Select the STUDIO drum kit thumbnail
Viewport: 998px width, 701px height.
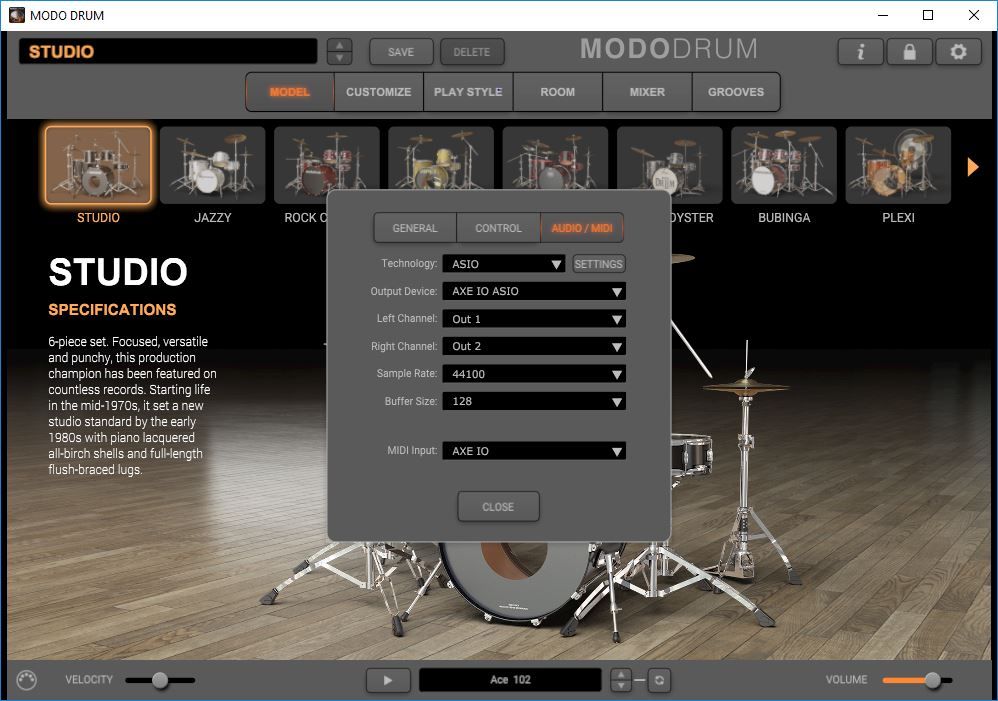(98, 166)
